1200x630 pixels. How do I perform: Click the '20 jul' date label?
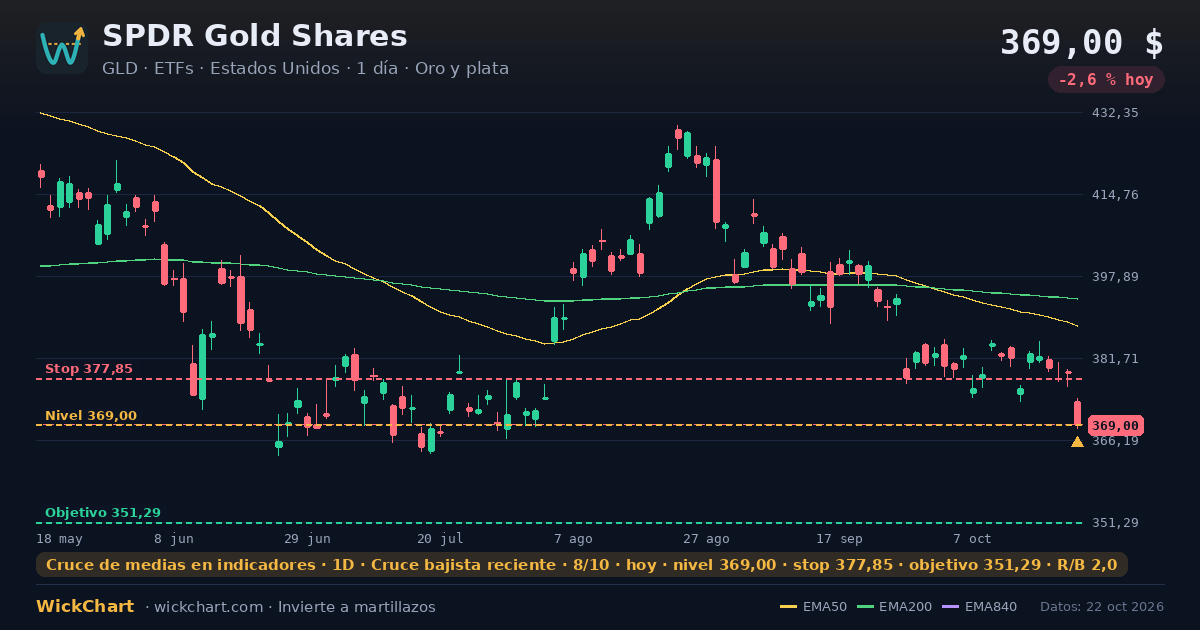coord(440,538)
